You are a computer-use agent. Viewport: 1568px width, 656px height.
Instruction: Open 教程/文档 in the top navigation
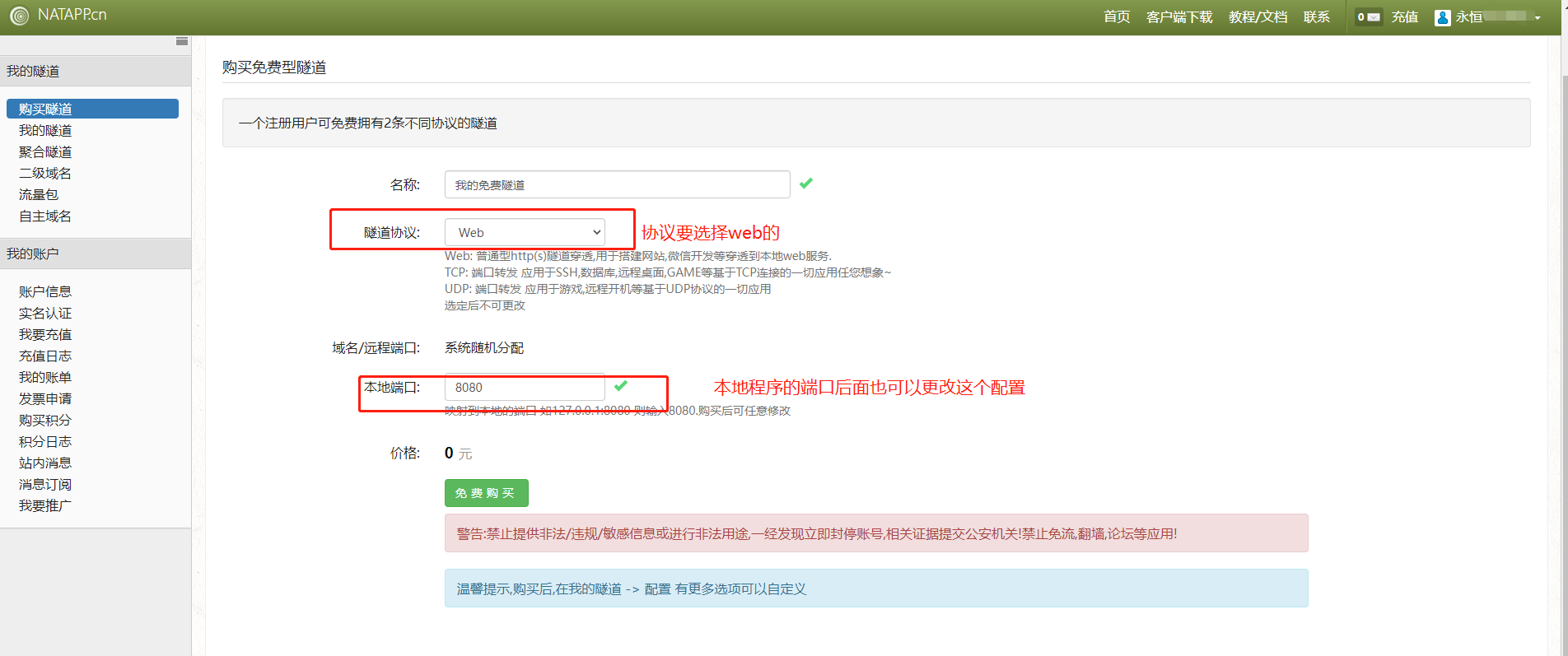pyautogui.click(x=1258, y=16)
